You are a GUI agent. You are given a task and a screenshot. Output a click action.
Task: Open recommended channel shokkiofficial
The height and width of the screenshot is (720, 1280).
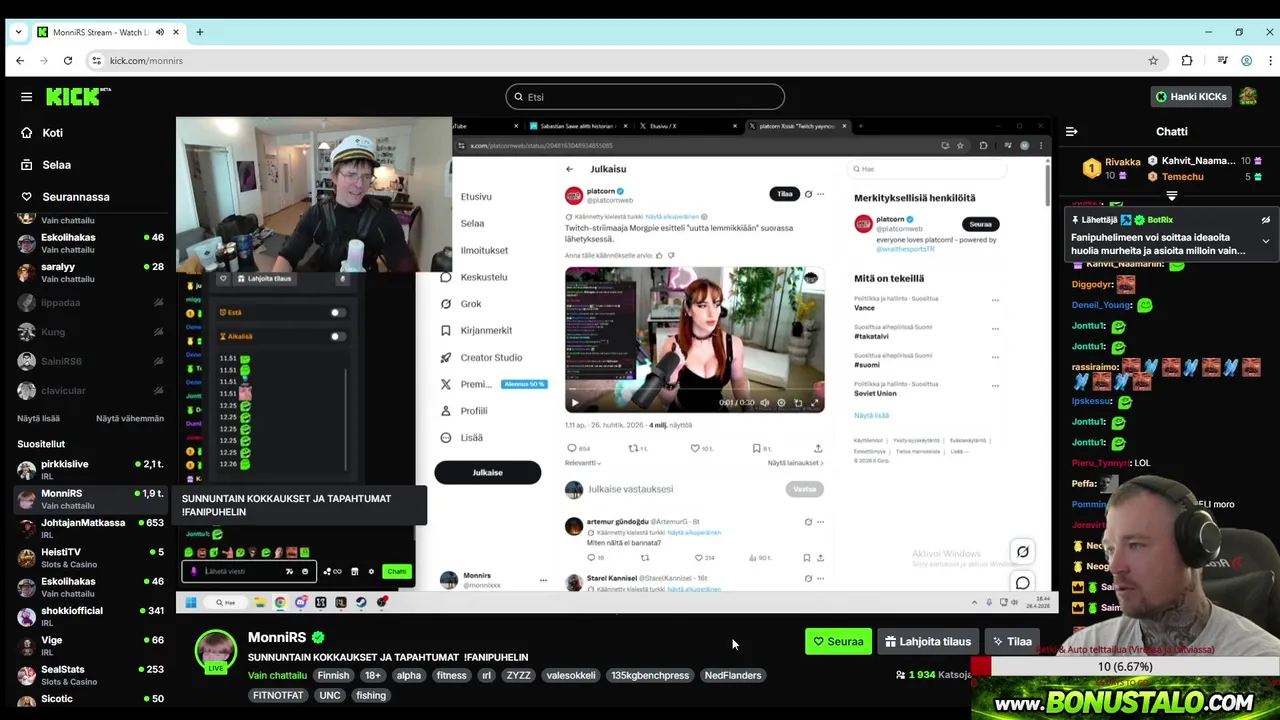point(90,616)
